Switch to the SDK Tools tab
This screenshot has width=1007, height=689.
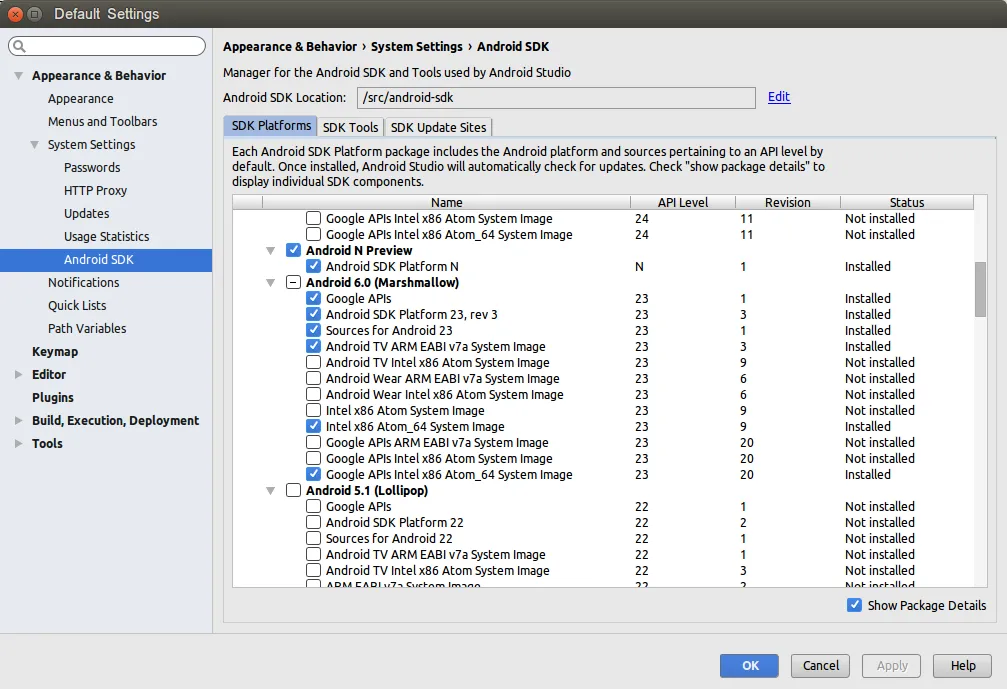tap(350, 127)
